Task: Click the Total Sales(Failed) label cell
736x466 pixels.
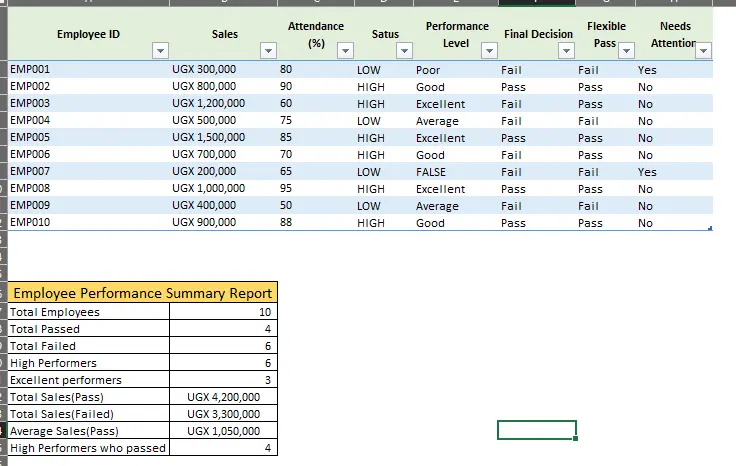Action: coord(89,414)
